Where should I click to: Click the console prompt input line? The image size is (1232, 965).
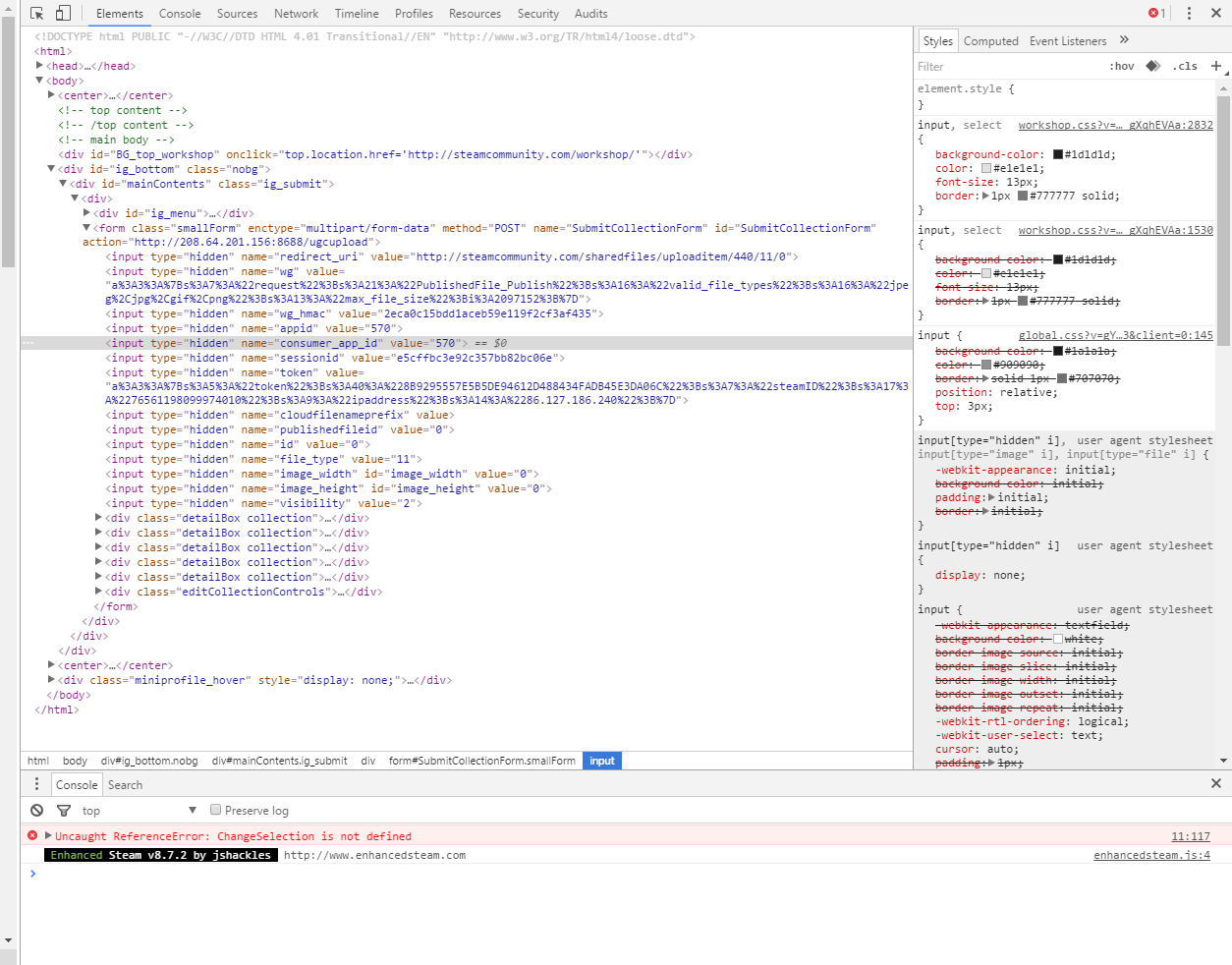pyautogui.click(x=629, y=873)
